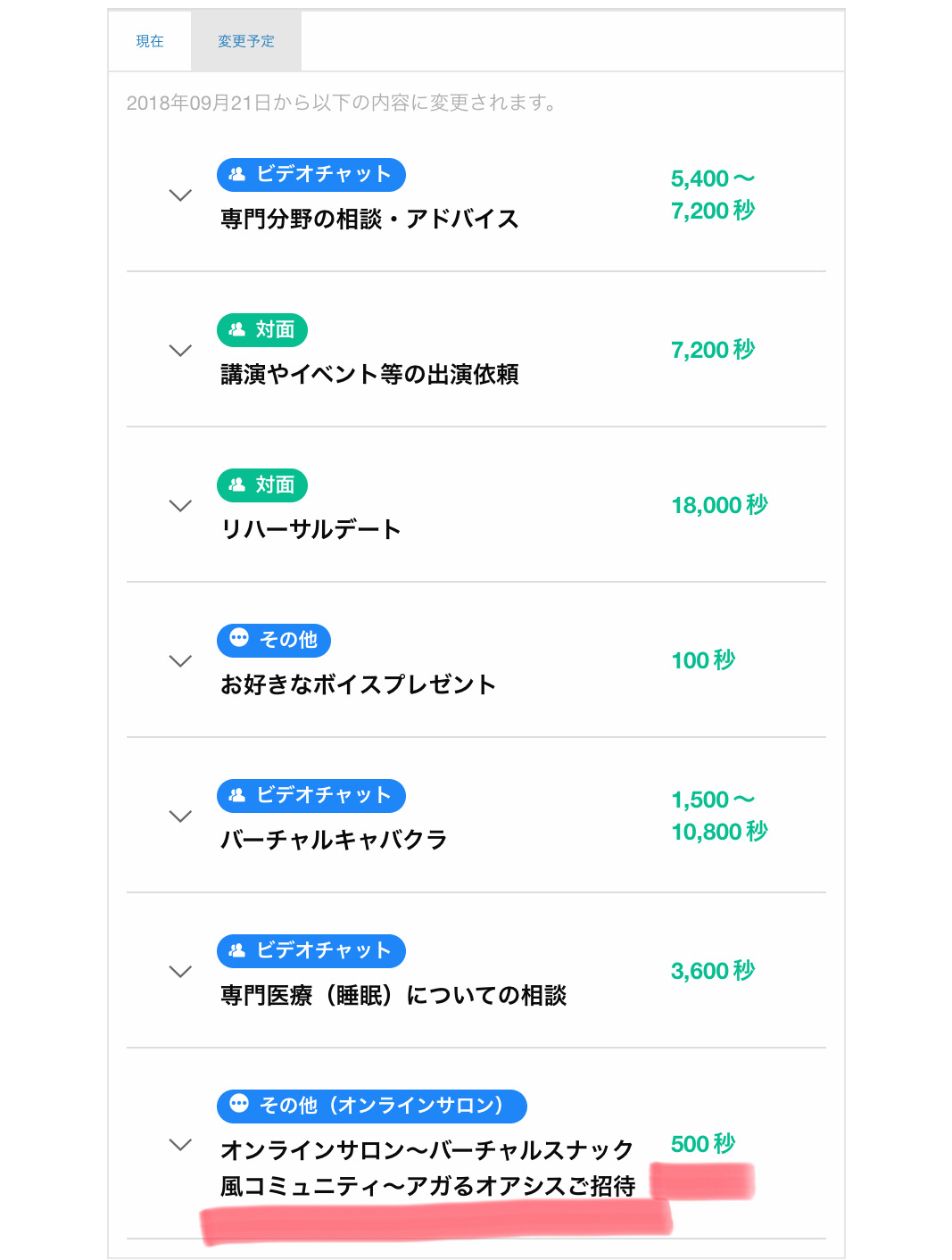Viewport: 952px width, 1260px height.
Task: Open the リハーサルデート title
Action: (310, 529)
